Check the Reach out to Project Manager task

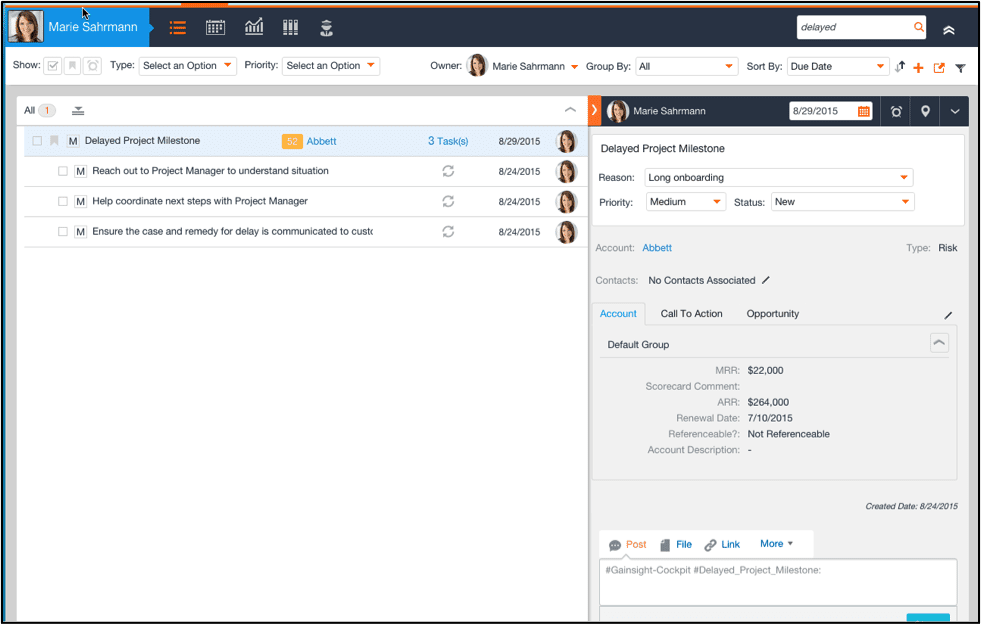click(x=63, y=171)
